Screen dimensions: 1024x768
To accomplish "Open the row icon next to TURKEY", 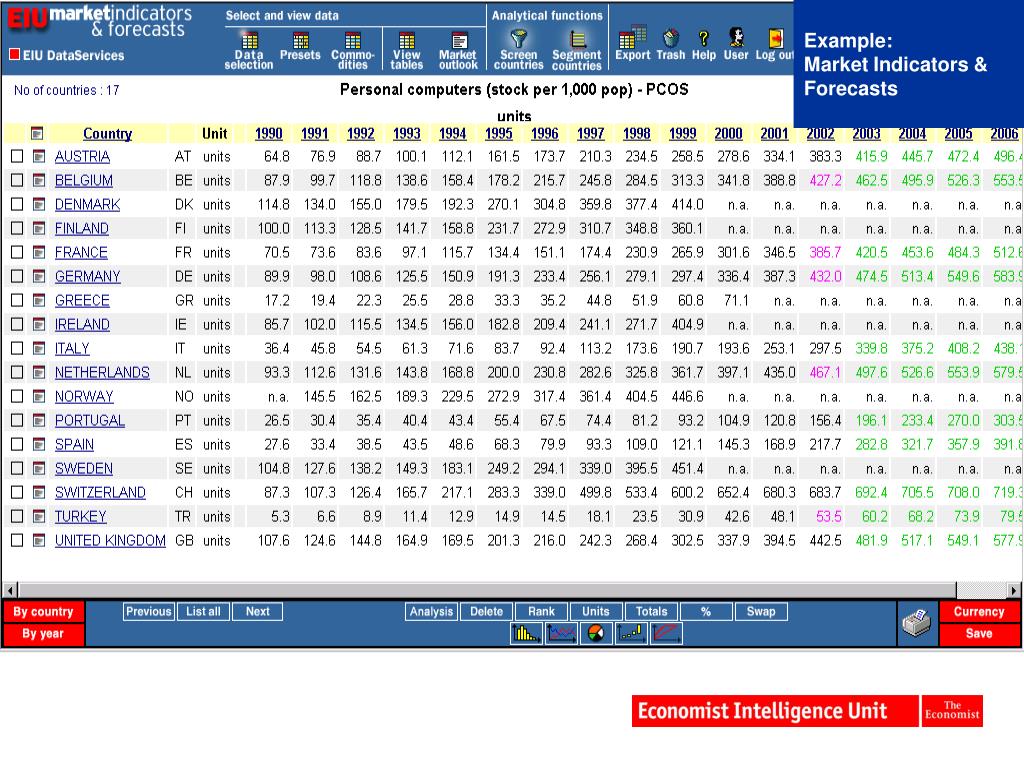I will pos(39,517).
